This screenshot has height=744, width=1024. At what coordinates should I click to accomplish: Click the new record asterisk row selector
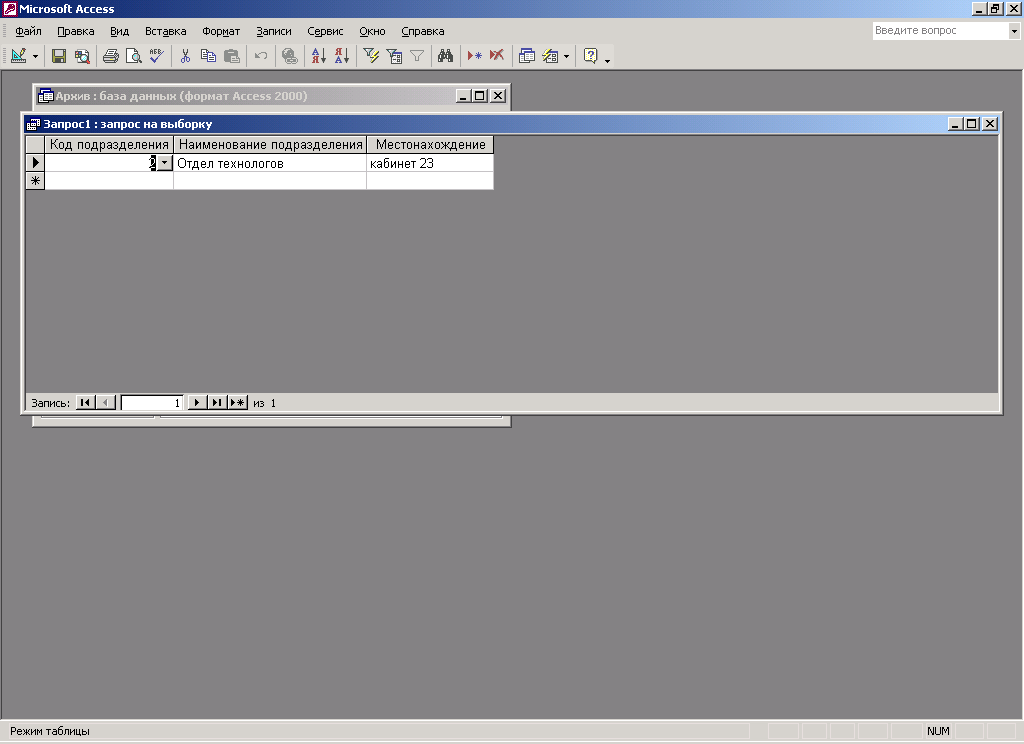[x=35, y=180]
